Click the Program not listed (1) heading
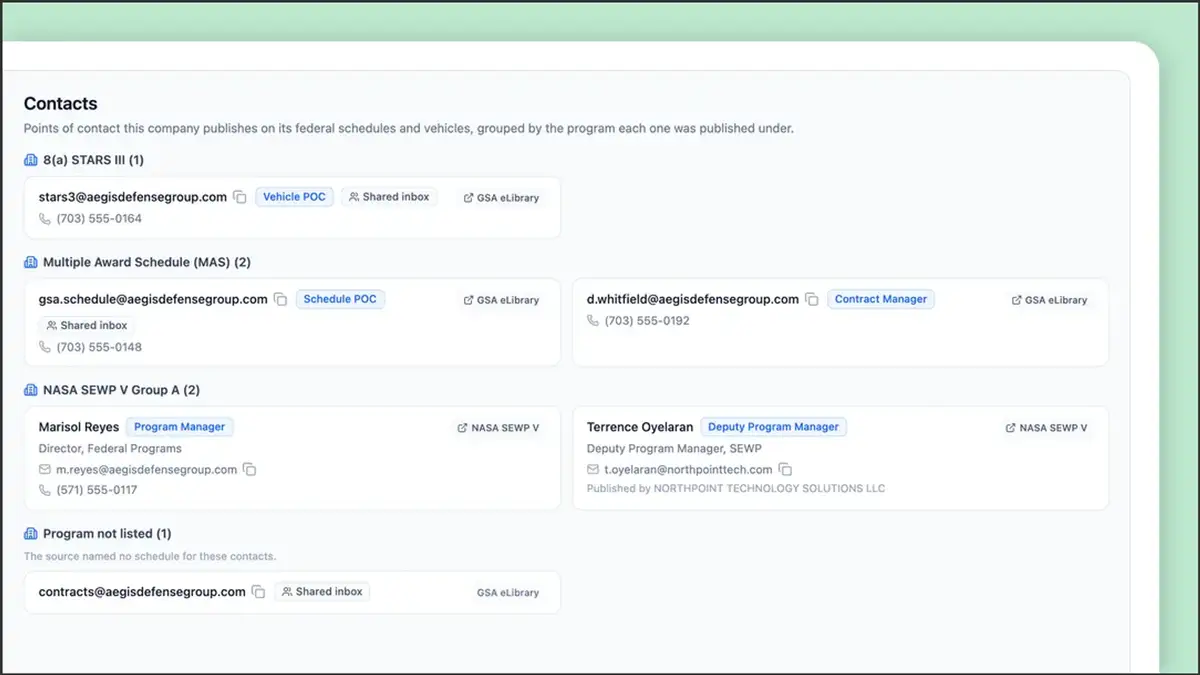This screenshot has width=1200, height=675. [107, 534]
